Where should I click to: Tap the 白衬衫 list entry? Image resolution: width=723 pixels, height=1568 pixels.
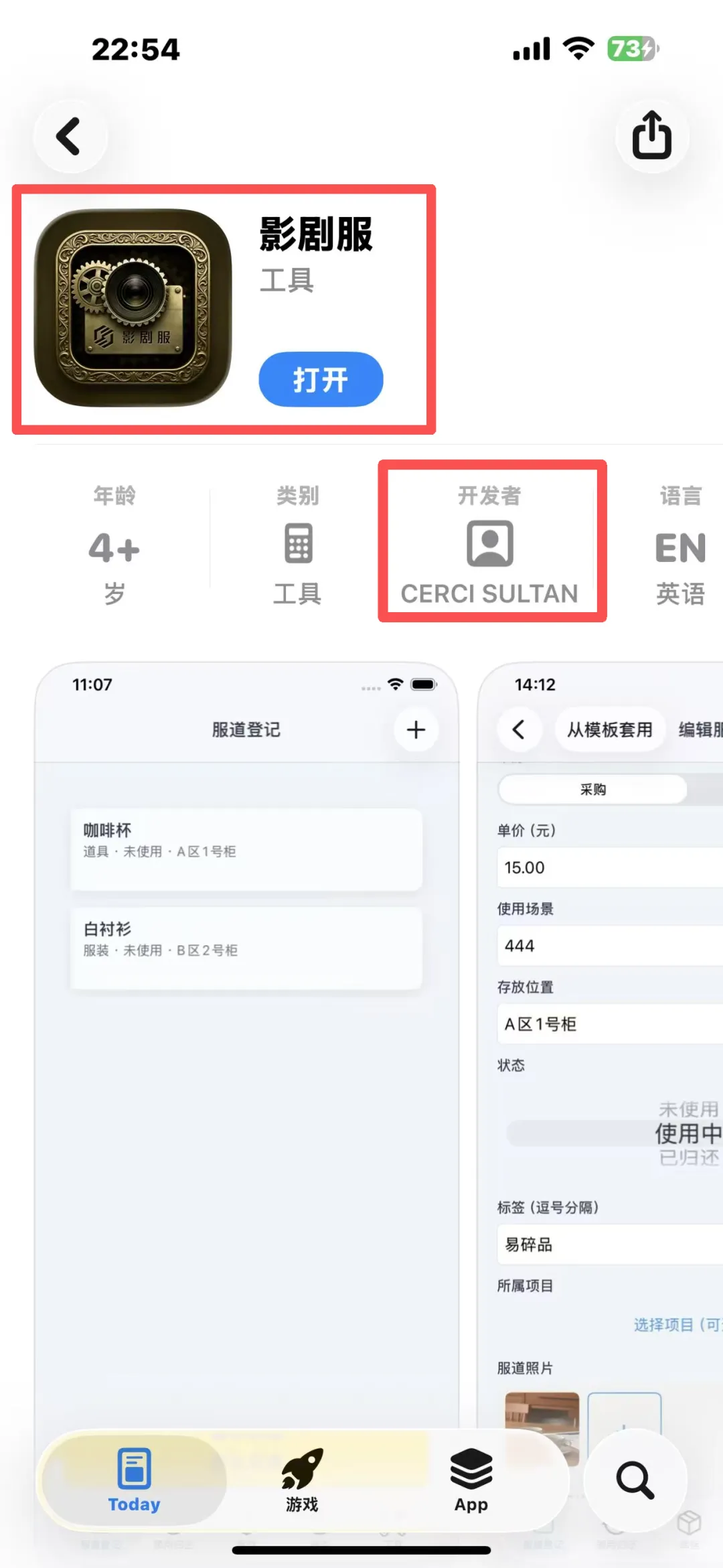246,948
